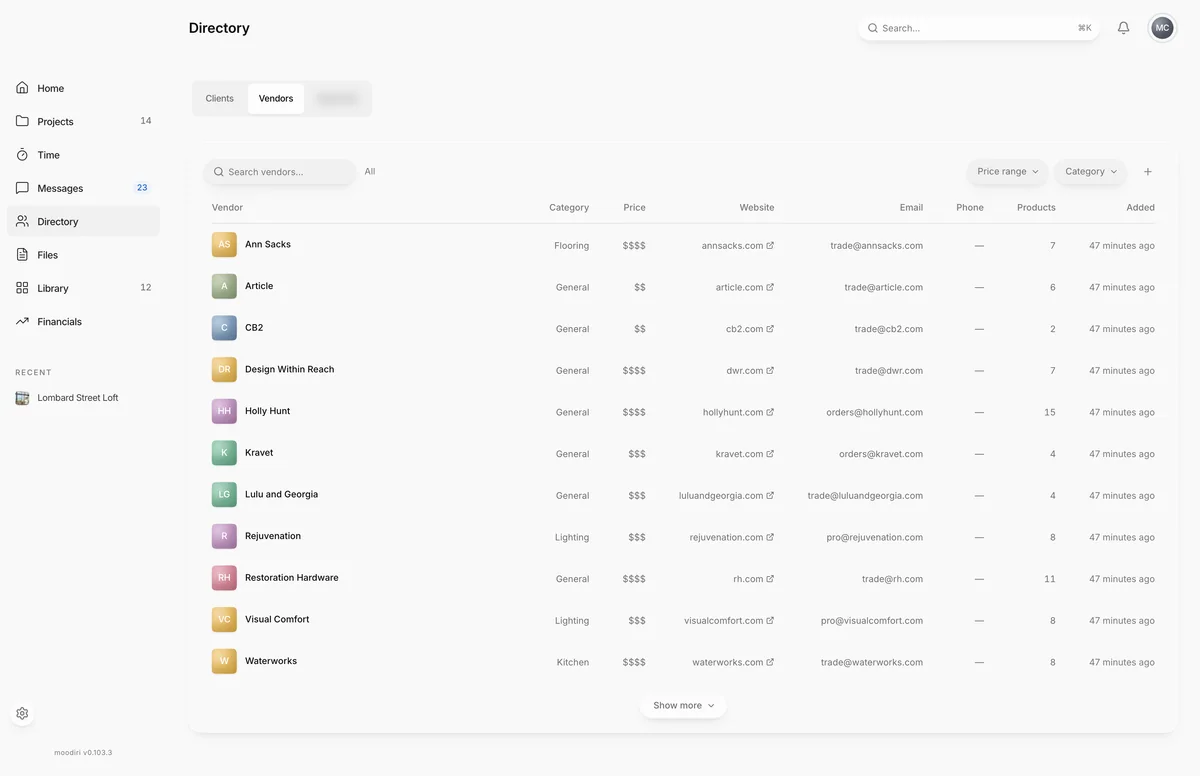
Task: Switch to the Clients tab
Action: coord(220,98)
